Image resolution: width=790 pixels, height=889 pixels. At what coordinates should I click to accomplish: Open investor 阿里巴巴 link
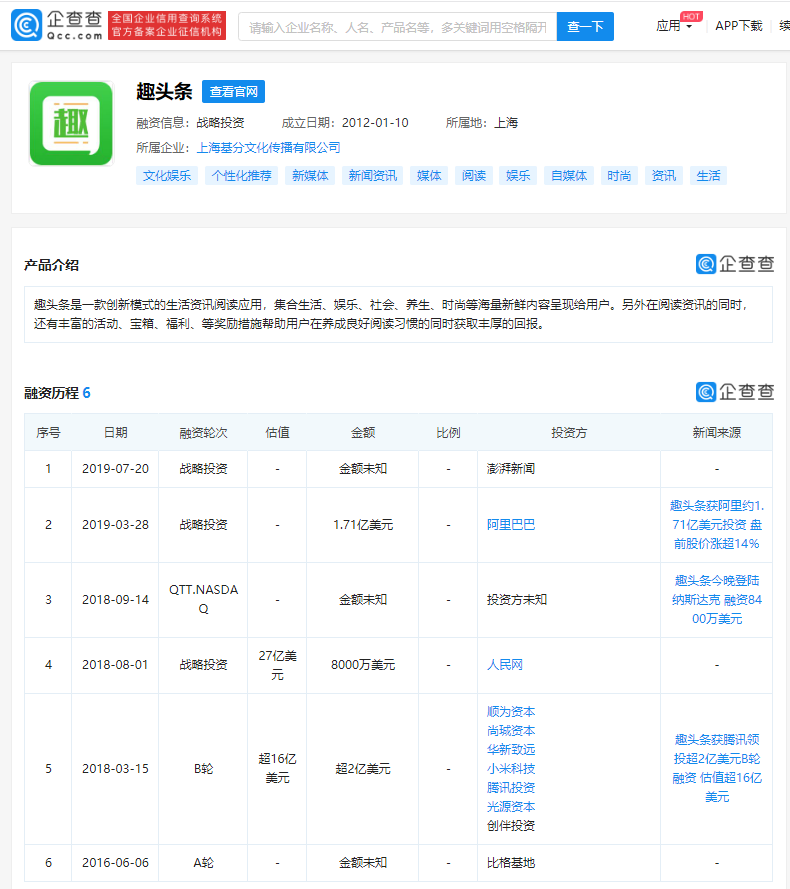[x=510, y=525]
